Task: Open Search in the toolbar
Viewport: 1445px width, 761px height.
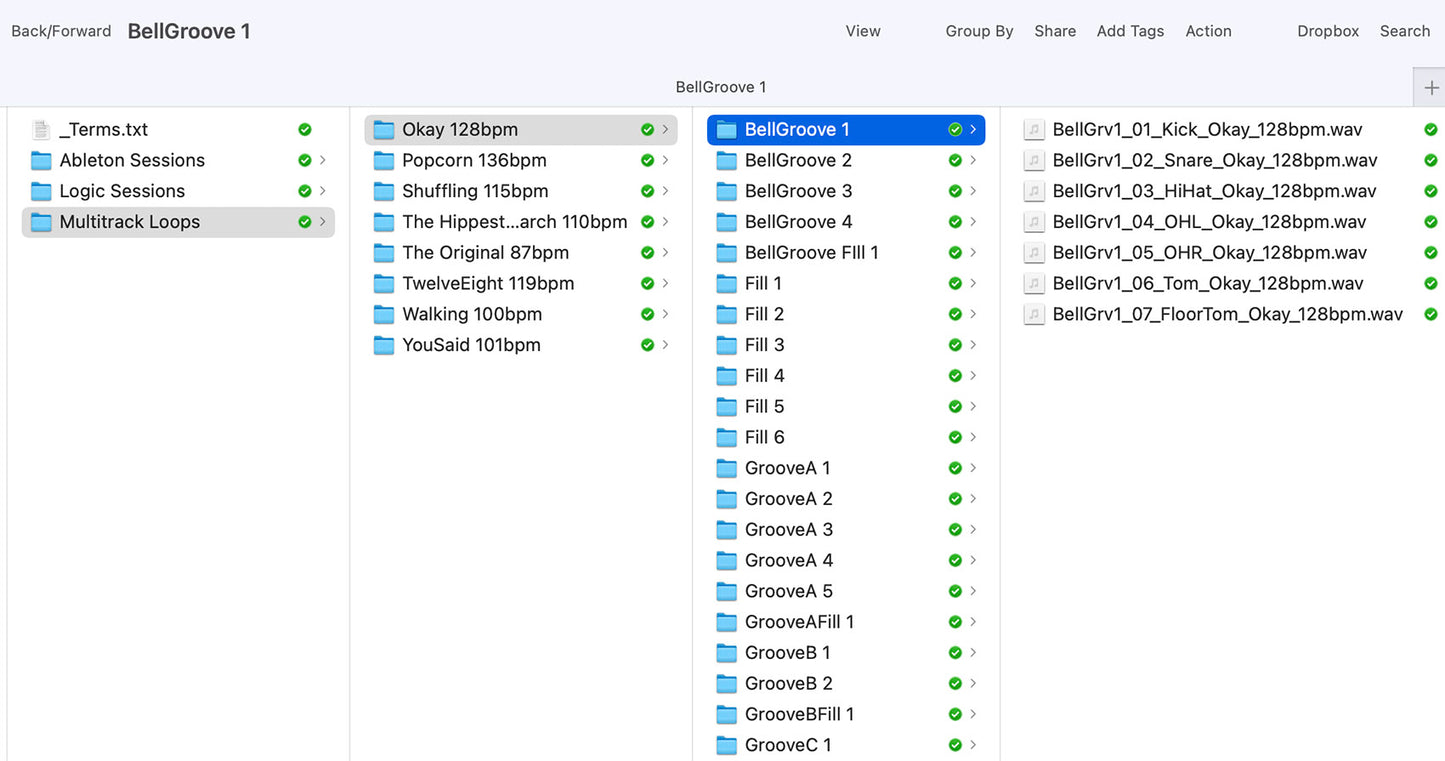Action: tap(1404, 31)
